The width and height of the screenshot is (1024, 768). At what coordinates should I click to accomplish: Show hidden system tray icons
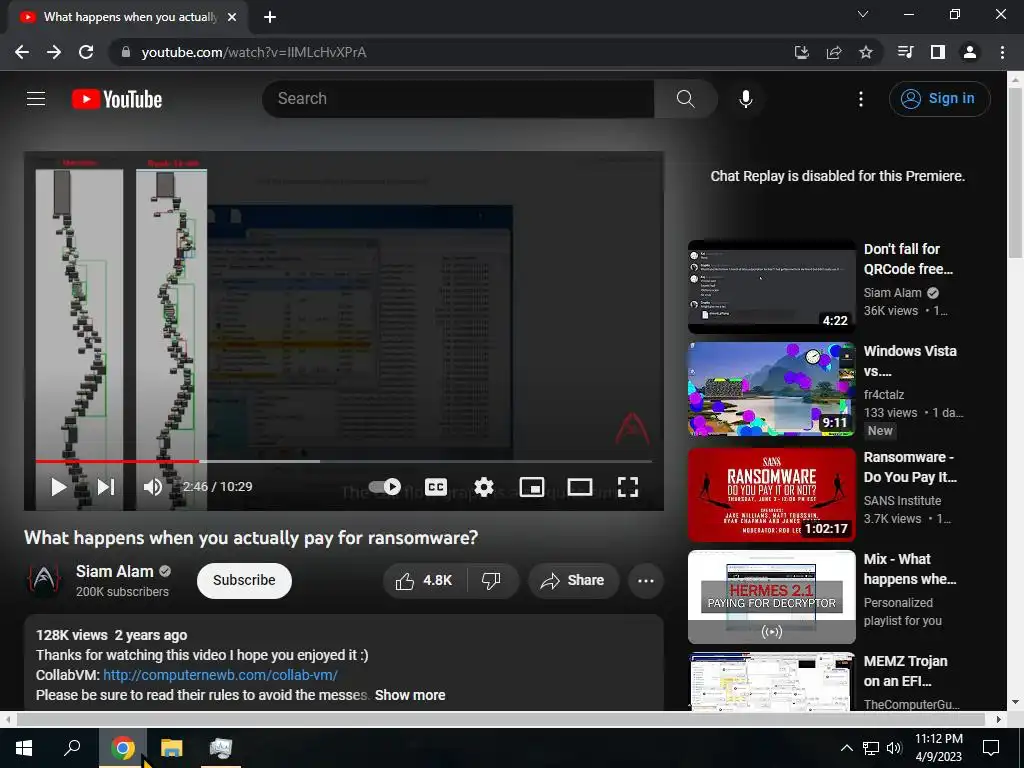[846, 748]
